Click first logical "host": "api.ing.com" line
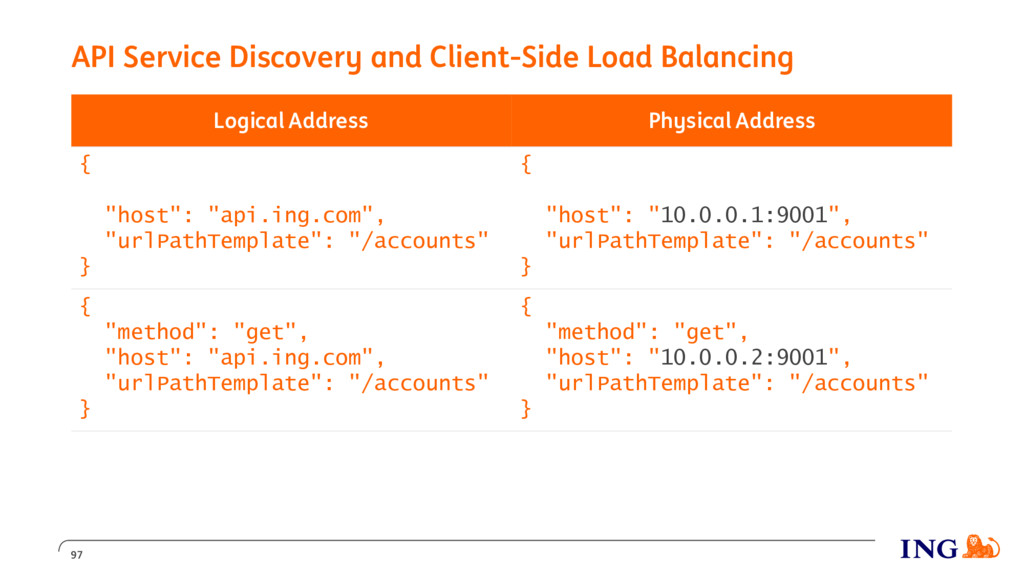 coord(245,215)
